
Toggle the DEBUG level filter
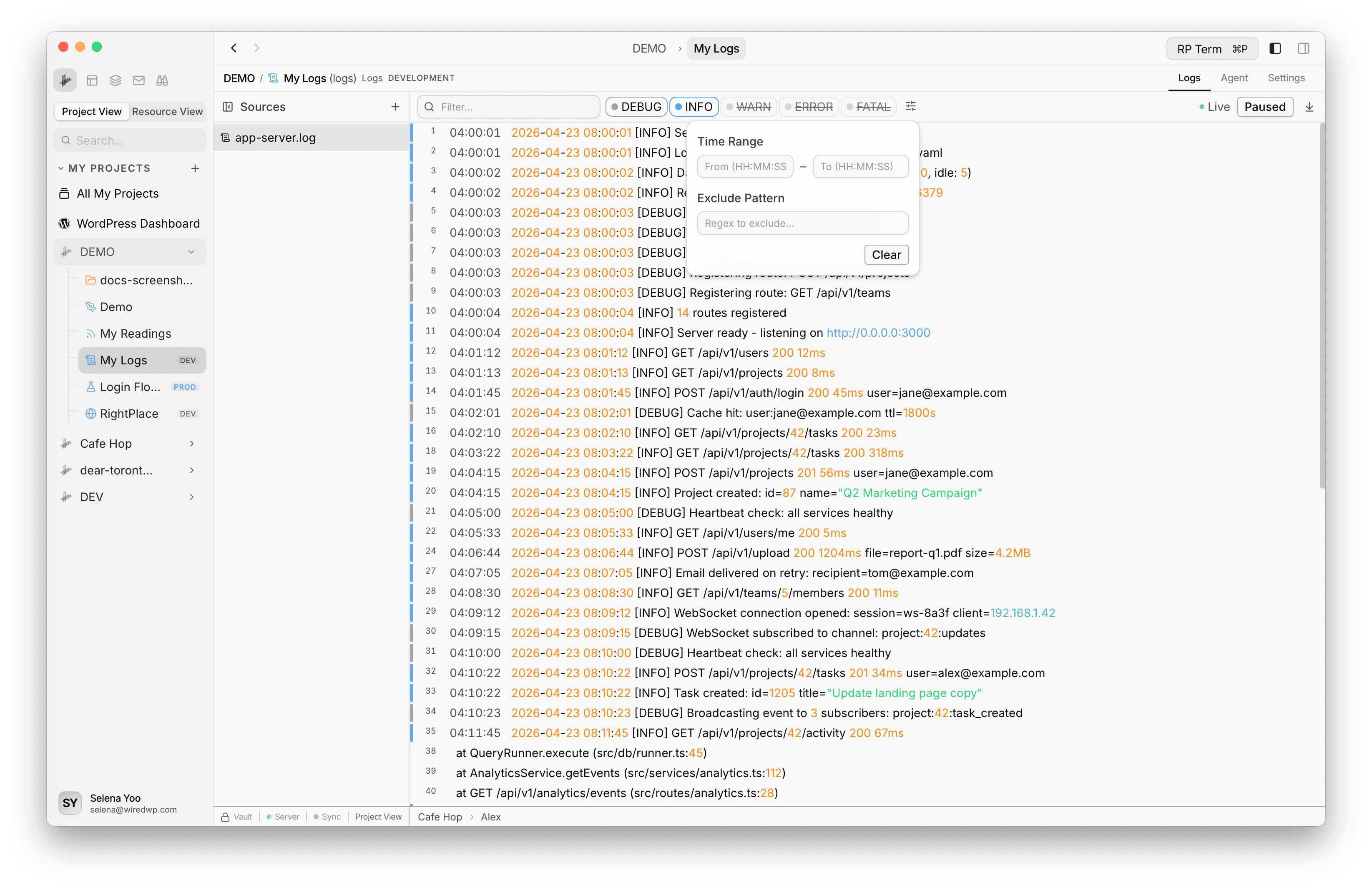click(x=636, y=107)
